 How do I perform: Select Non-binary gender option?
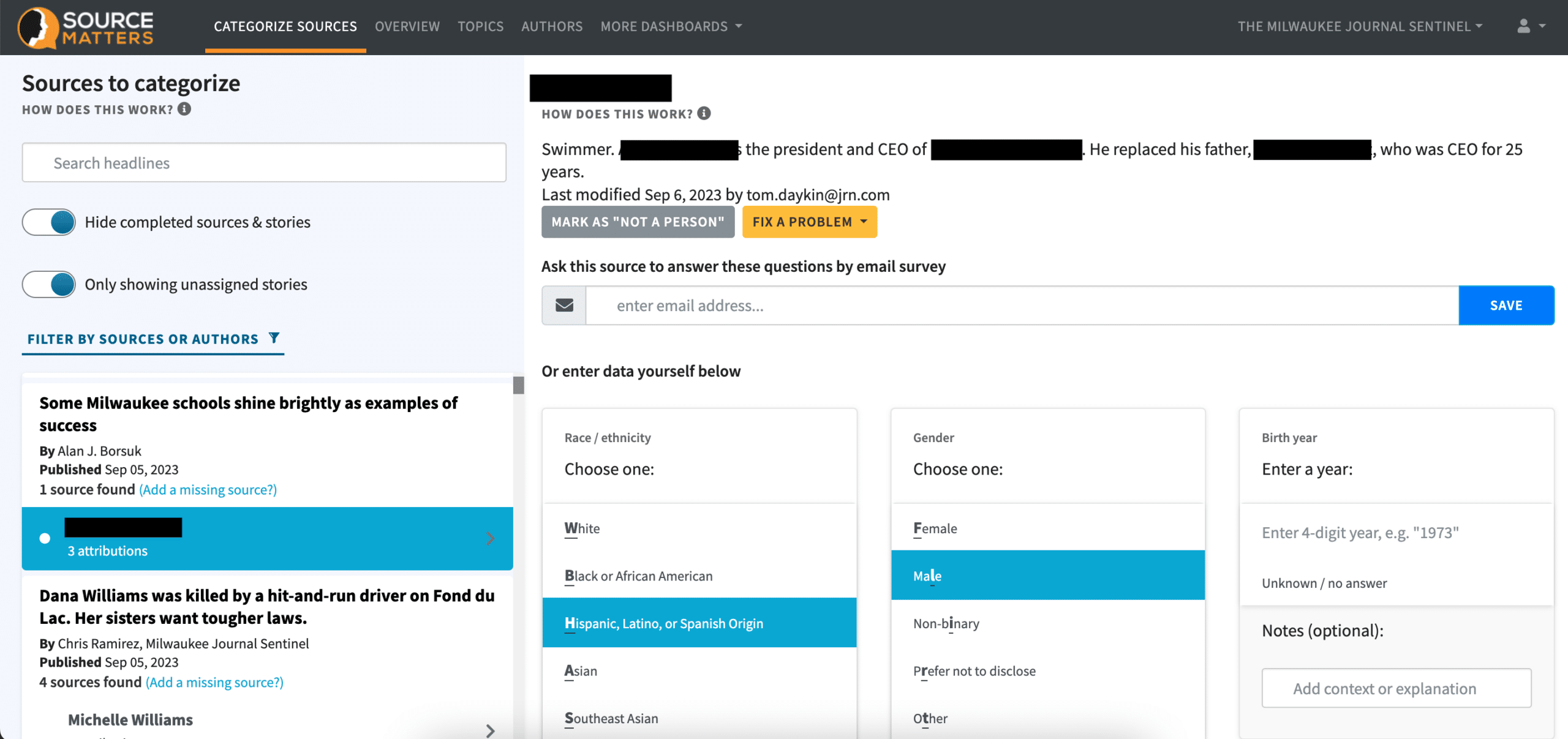[1048, 623]
